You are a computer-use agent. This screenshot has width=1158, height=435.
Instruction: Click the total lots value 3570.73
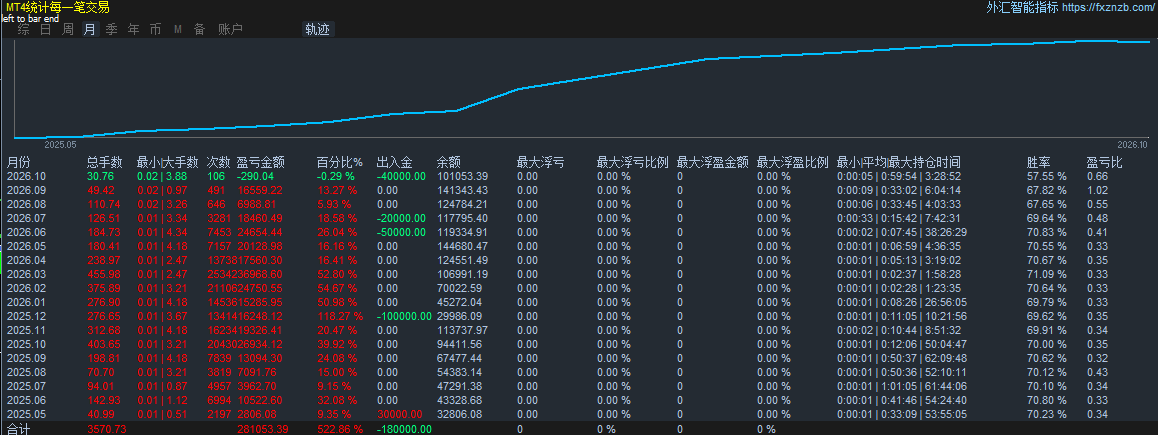point(107,428)
